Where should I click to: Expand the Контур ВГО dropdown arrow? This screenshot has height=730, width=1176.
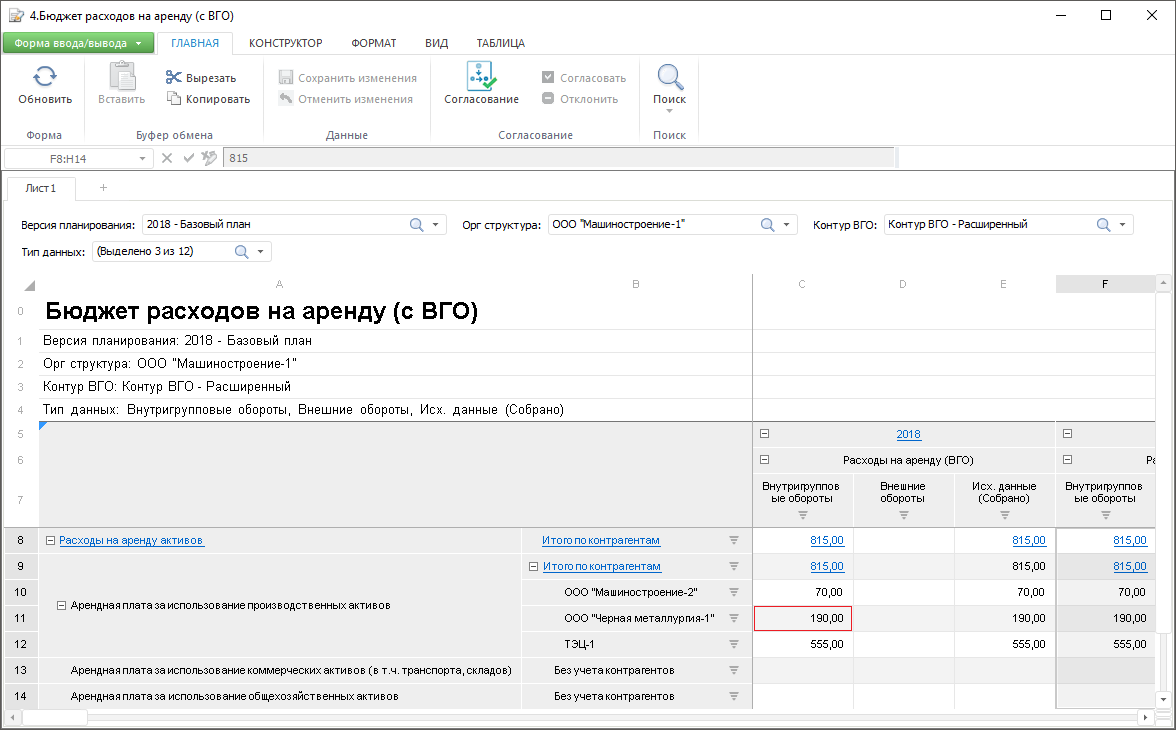click(x=1122, y=225)
